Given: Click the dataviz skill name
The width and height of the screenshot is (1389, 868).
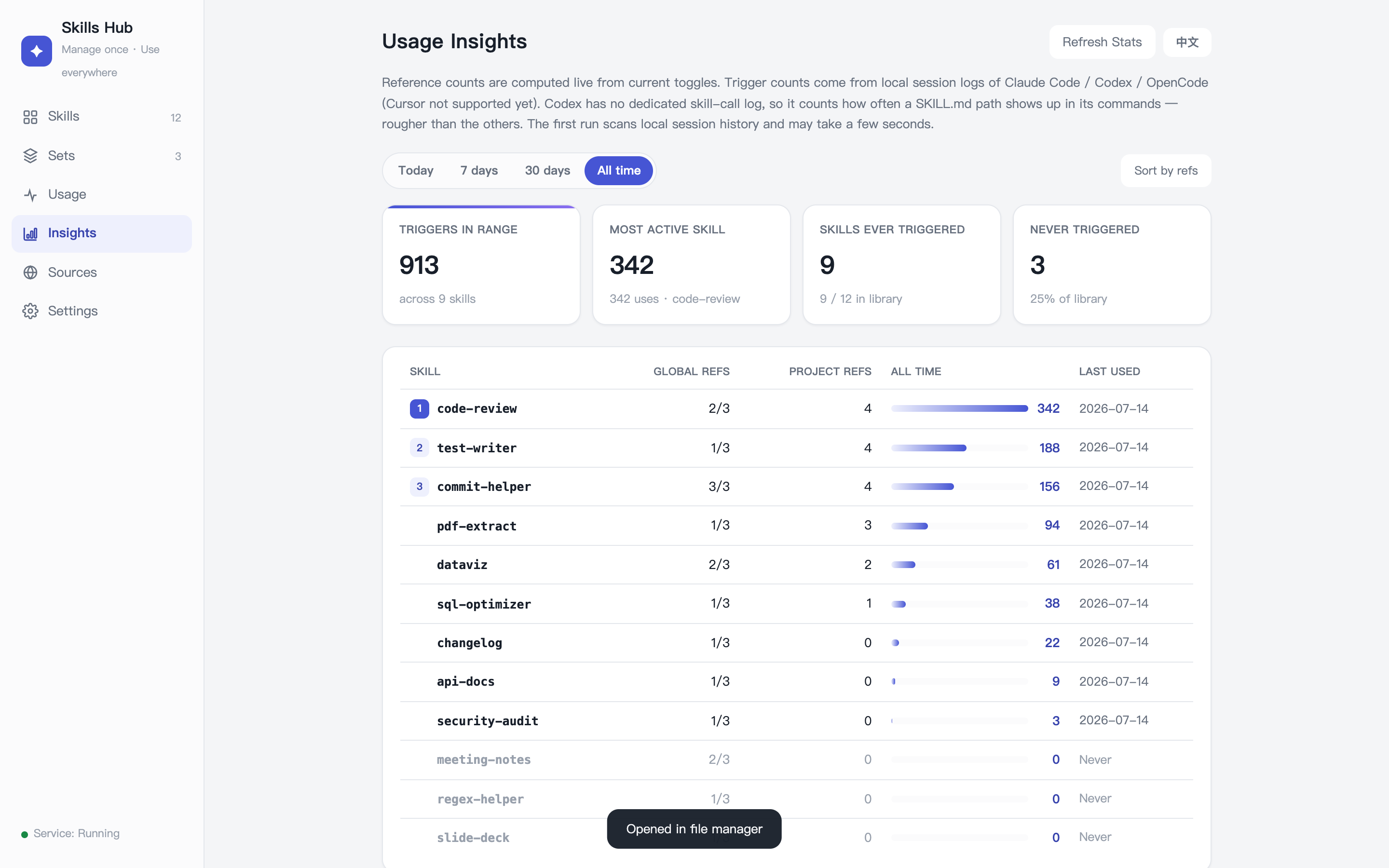Looking at the screenshot, I should click(462, 565).
